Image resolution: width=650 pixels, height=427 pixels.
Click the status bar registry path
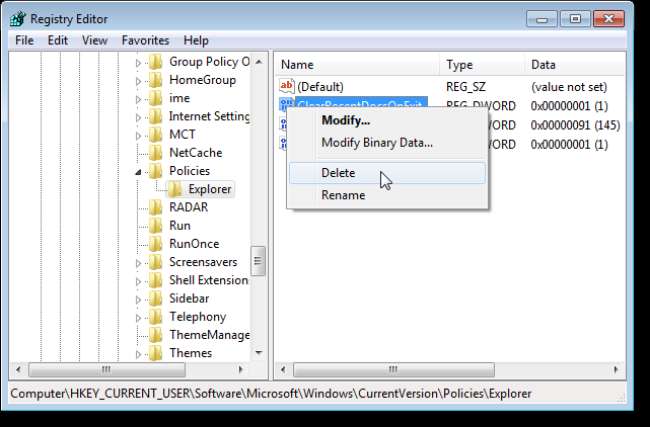click(x=271, y=393)
